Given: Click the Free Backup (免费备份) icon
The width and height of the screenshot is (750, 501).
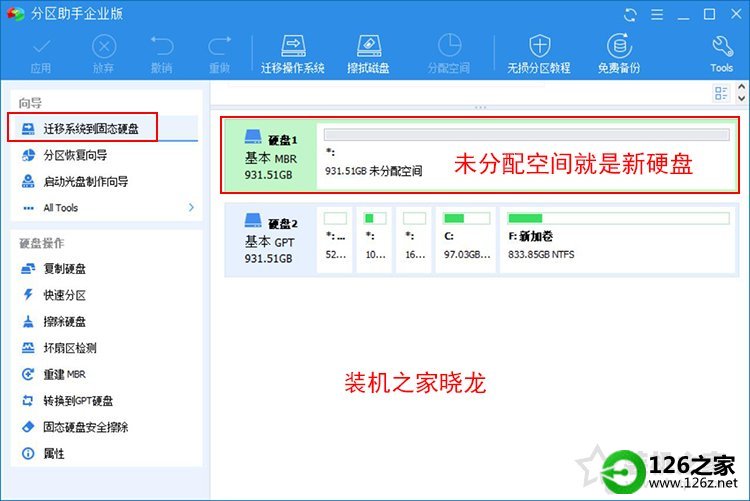Looking at the screenshot, I should click(x=619, y=46).
